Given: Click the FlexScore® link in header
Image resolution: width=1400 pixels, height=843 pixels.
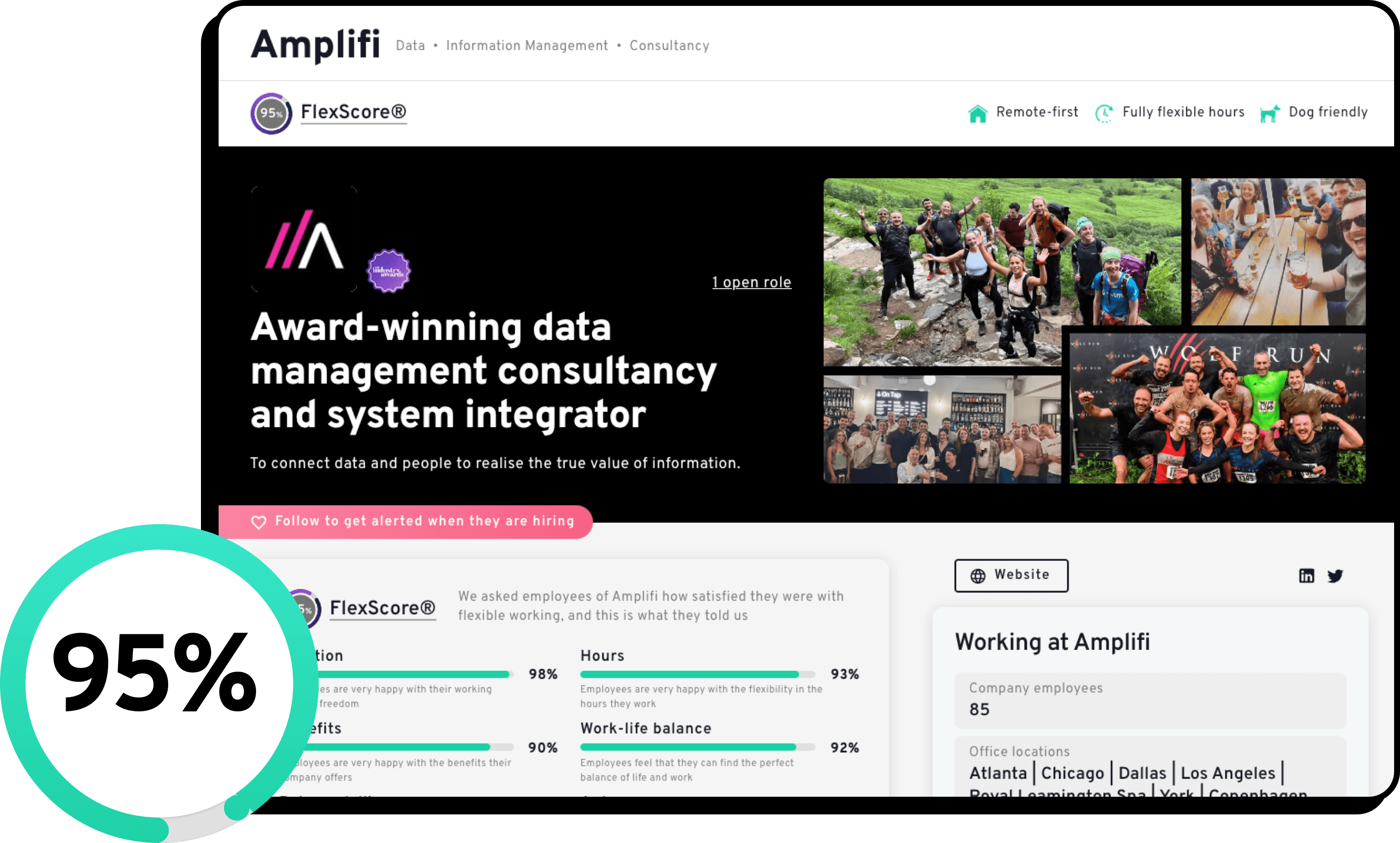Looking at the screenshot, I should (x=353, y=112).
